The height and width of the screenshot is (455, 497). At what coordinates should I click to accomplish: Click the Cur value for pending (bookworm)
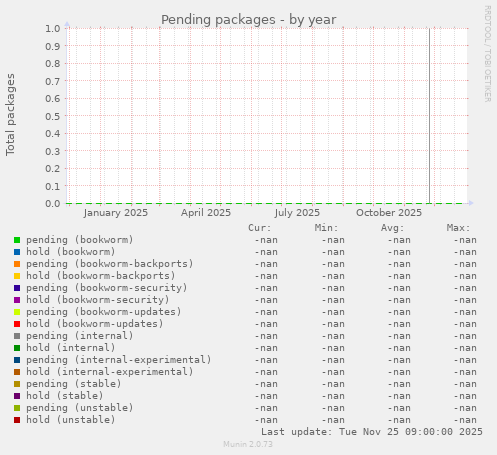[x=266, y=240]
